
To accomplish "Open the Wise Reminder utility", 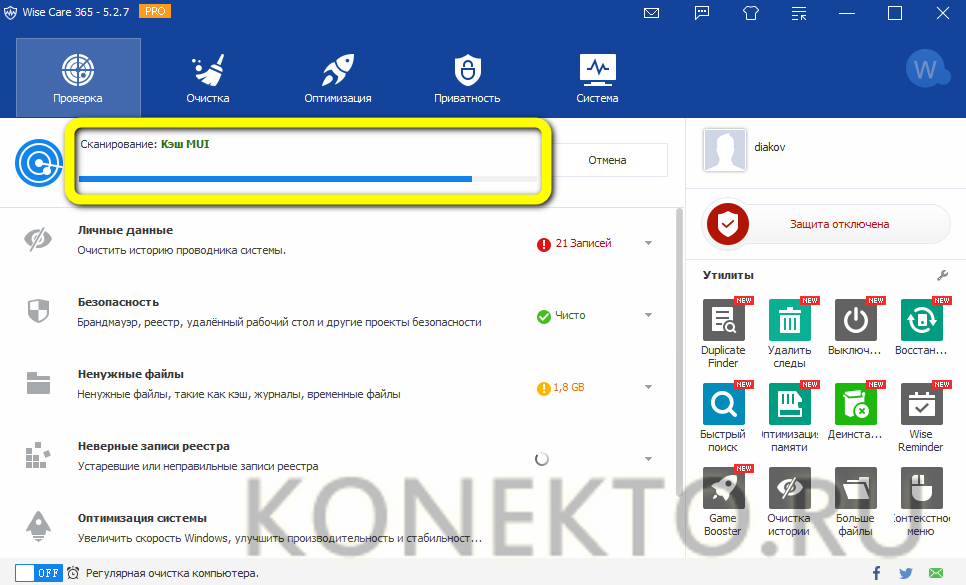I will [920, 405].
